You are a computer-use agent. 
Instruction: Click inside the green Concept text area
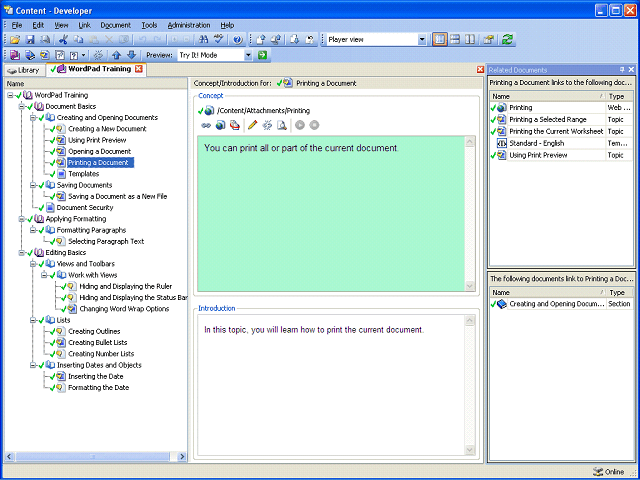tap(331, 213)
